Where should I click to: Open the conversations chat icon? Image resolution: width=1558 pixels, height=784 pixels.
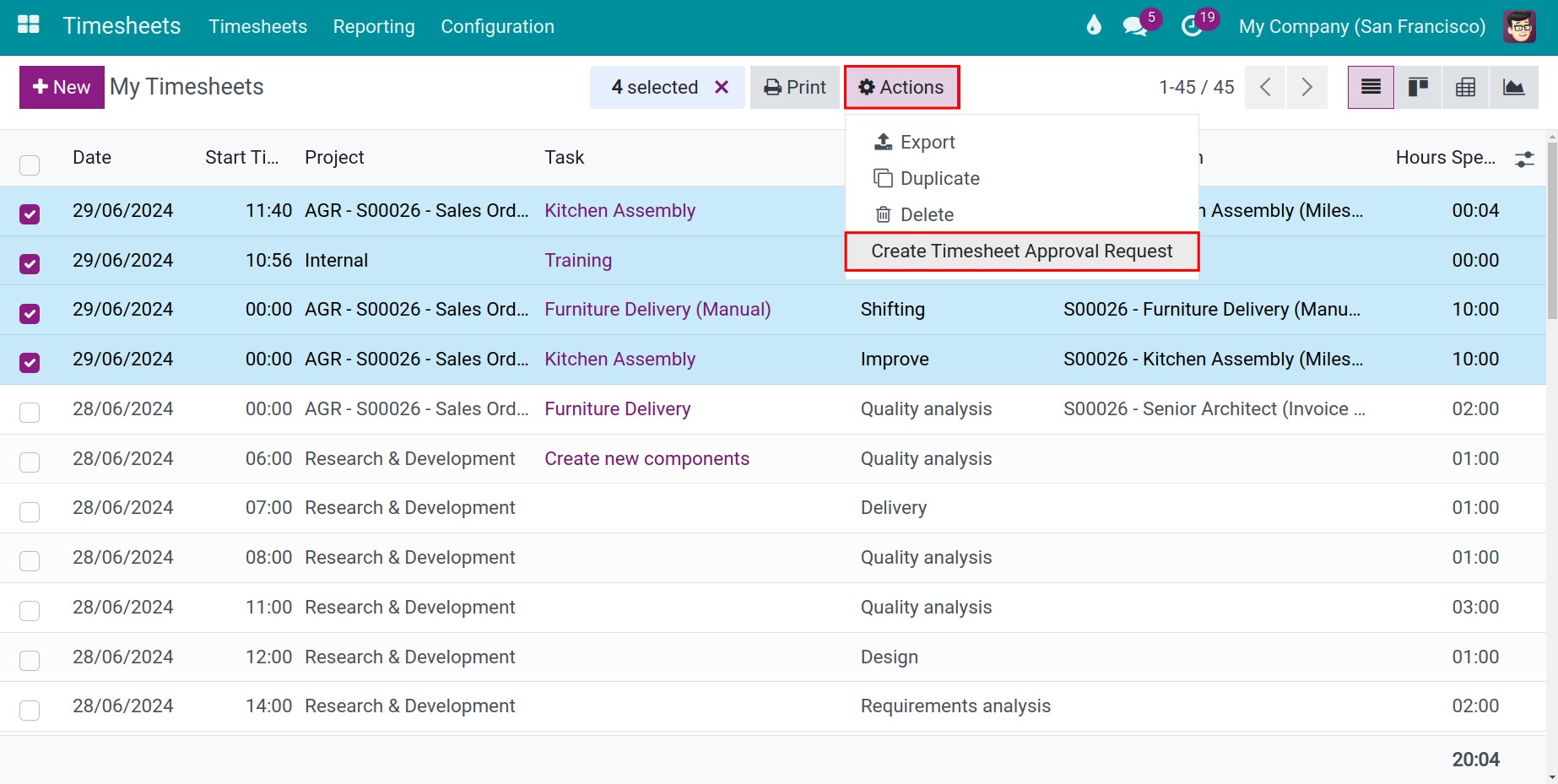1135,26
